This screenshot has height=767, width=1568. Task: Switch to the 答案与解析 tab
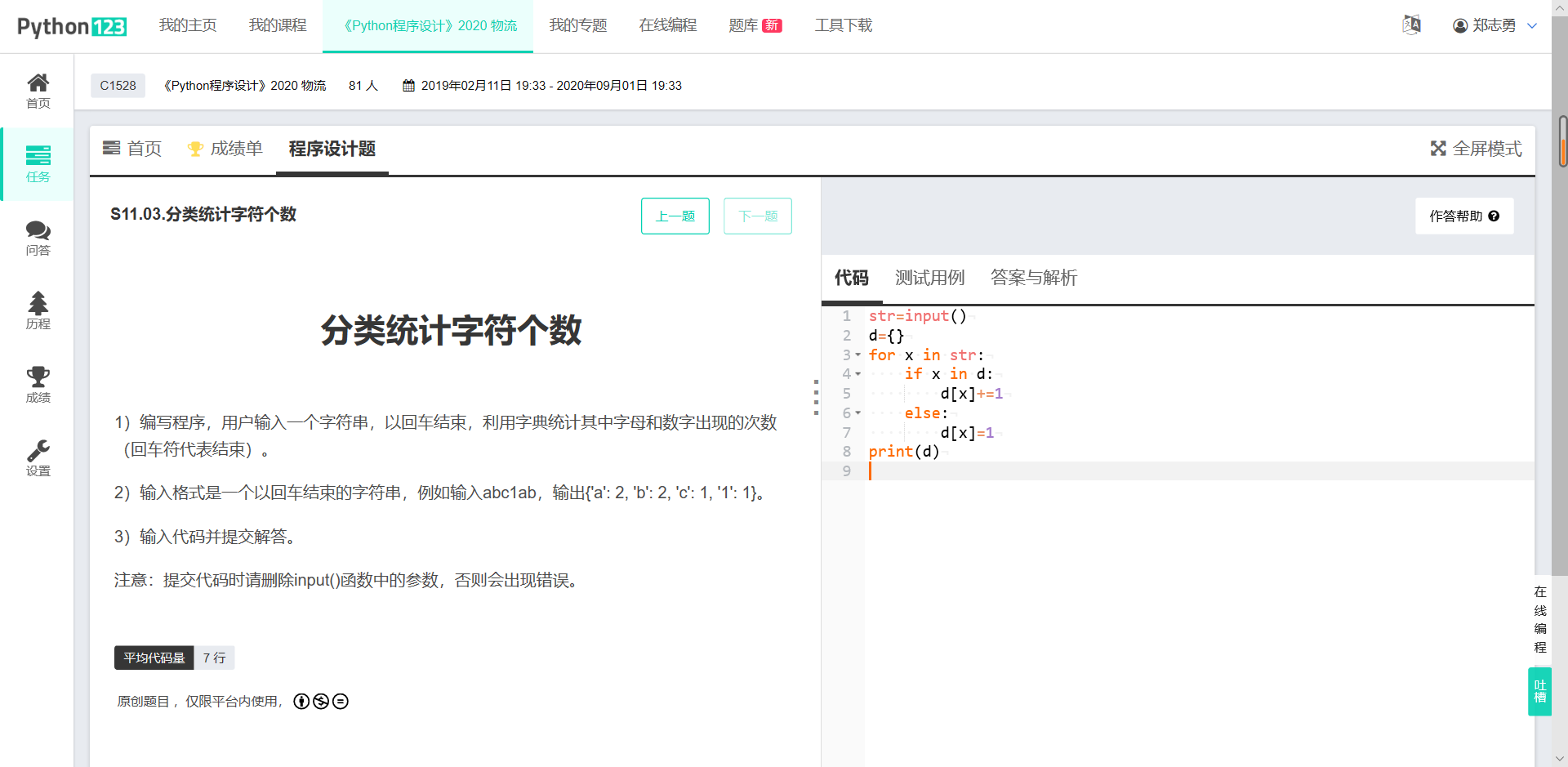pos(1034,279)
